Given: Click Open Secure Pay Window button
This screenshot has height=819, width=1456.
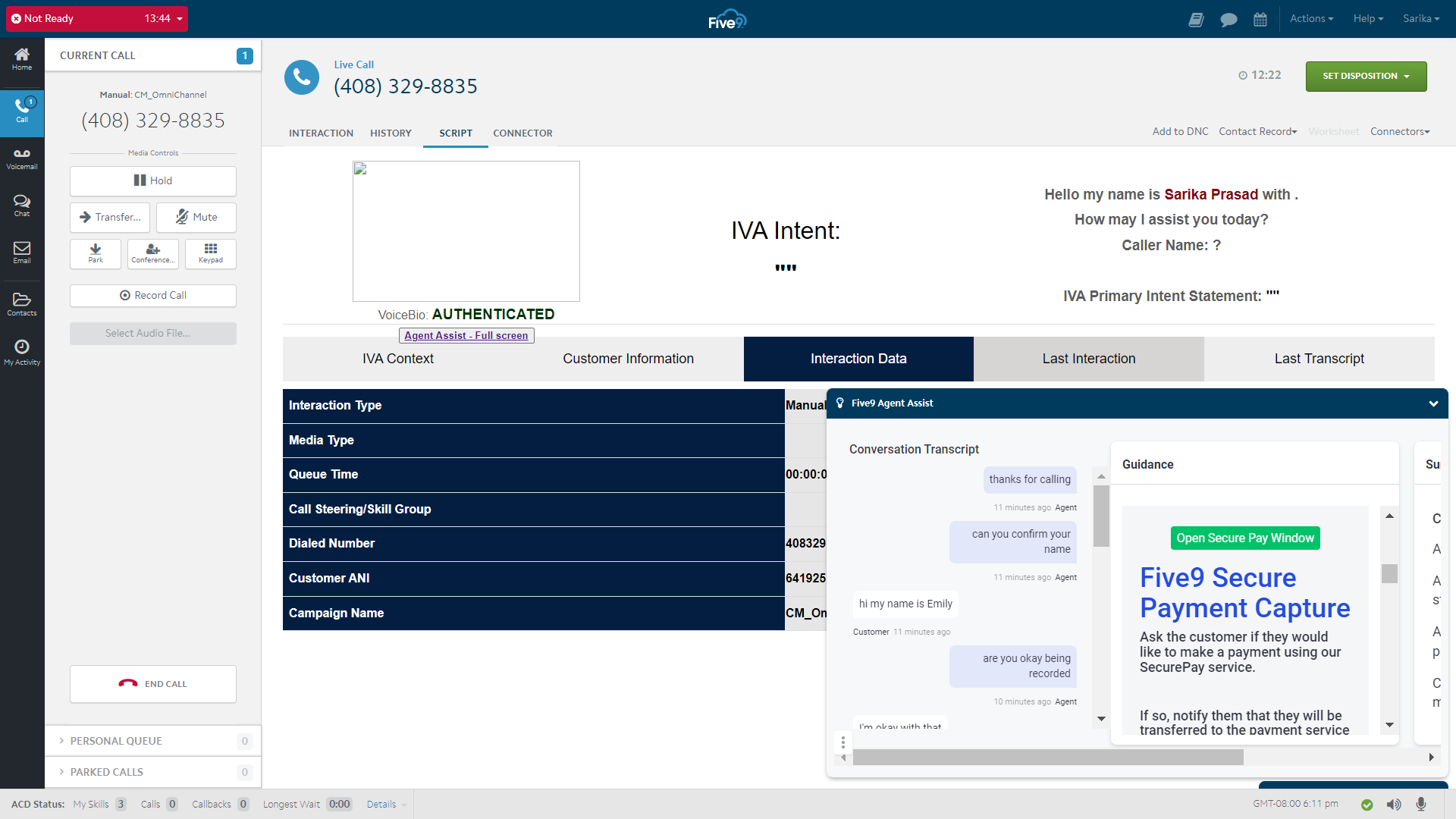Looking at the screenshot, I should click(1245, 538).
